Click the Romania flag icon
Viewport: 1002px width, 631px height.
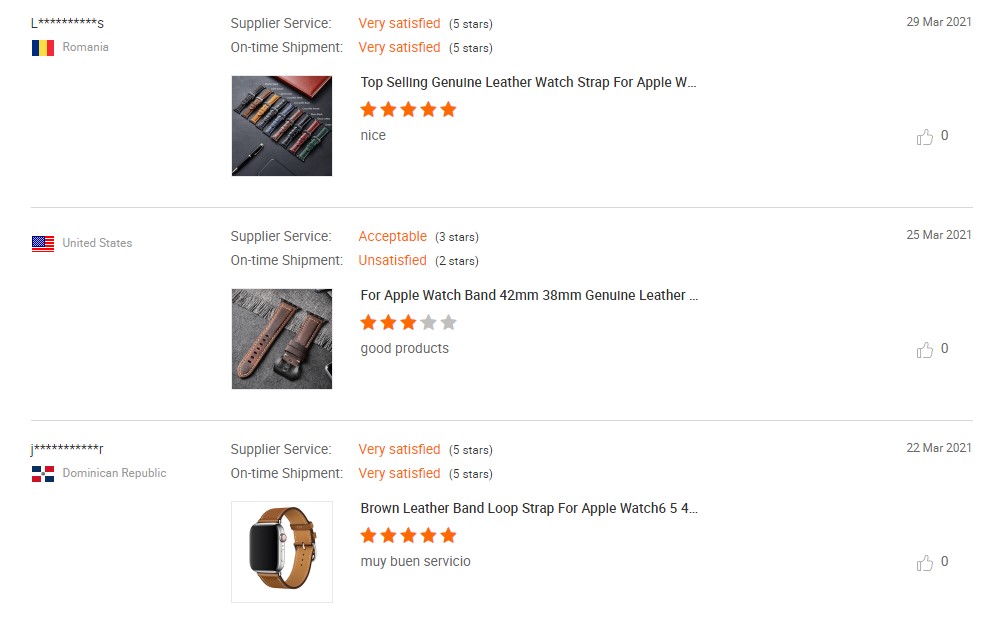click(43, 48)
